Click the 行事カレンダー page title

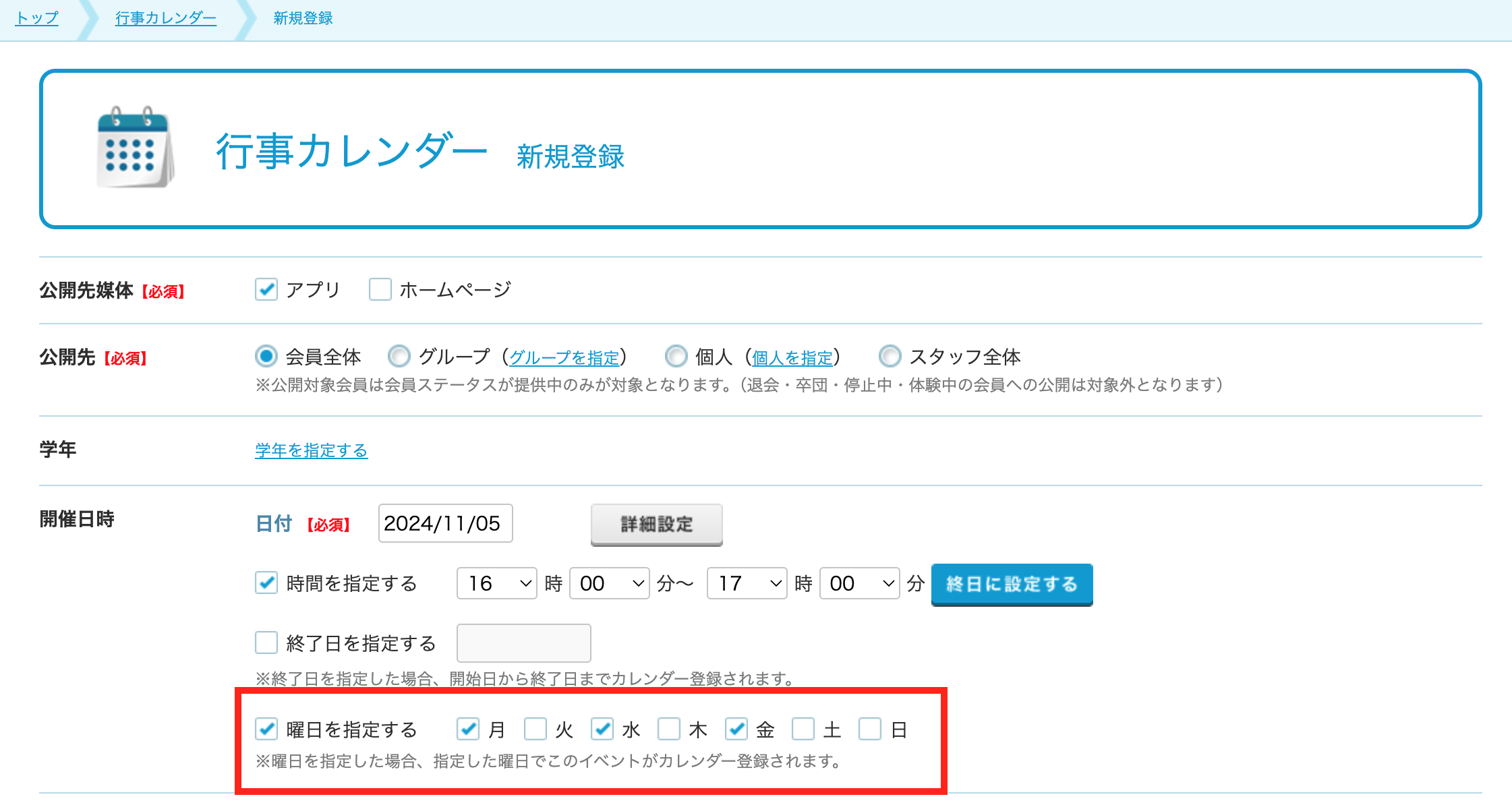[351, 151]
